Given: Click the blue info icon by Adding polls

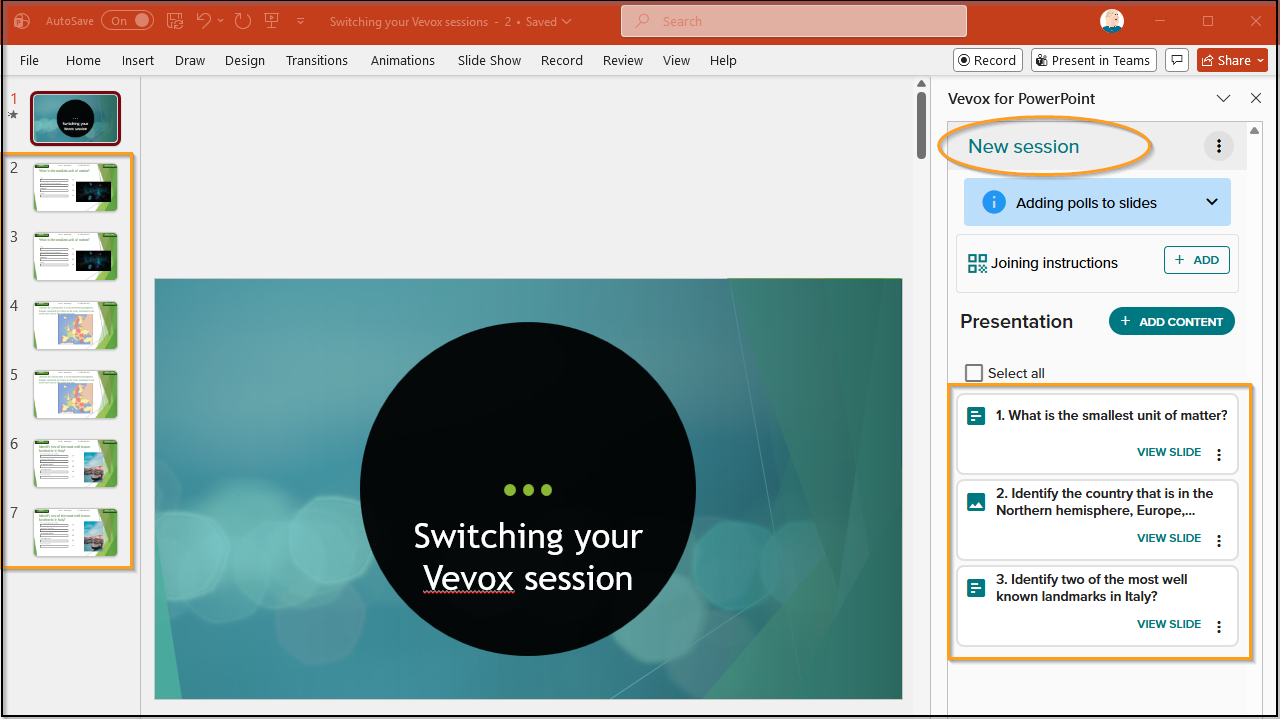Looking at the screenshot, I should [x=993, y=202].
